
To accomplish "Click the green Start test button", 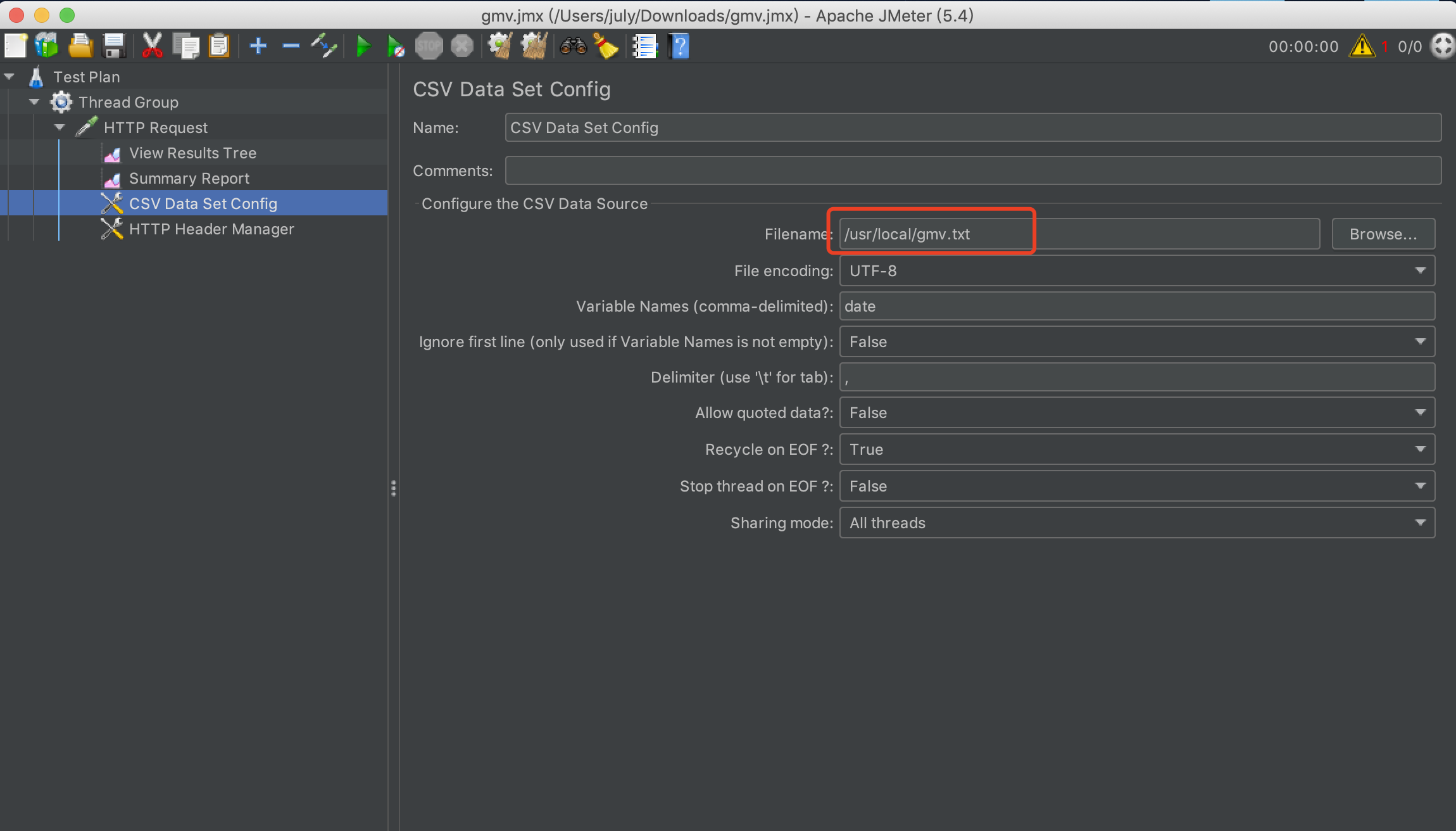I will (363, 46).
